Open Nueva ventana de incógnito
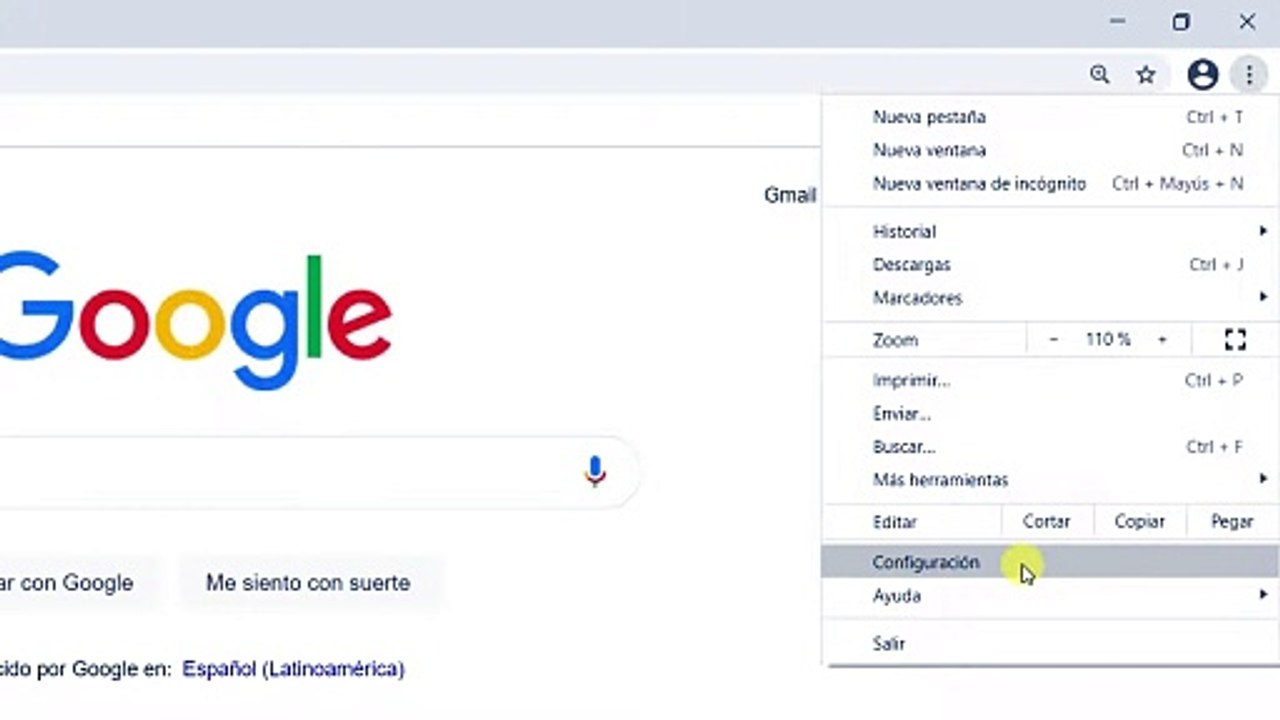 [1050, 184]
